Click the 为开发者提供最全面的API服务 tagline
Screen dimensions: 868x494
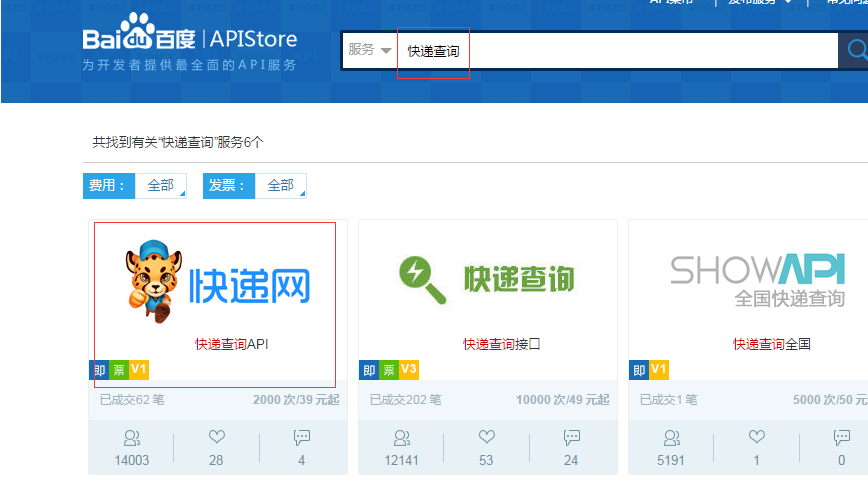(190, 65)
